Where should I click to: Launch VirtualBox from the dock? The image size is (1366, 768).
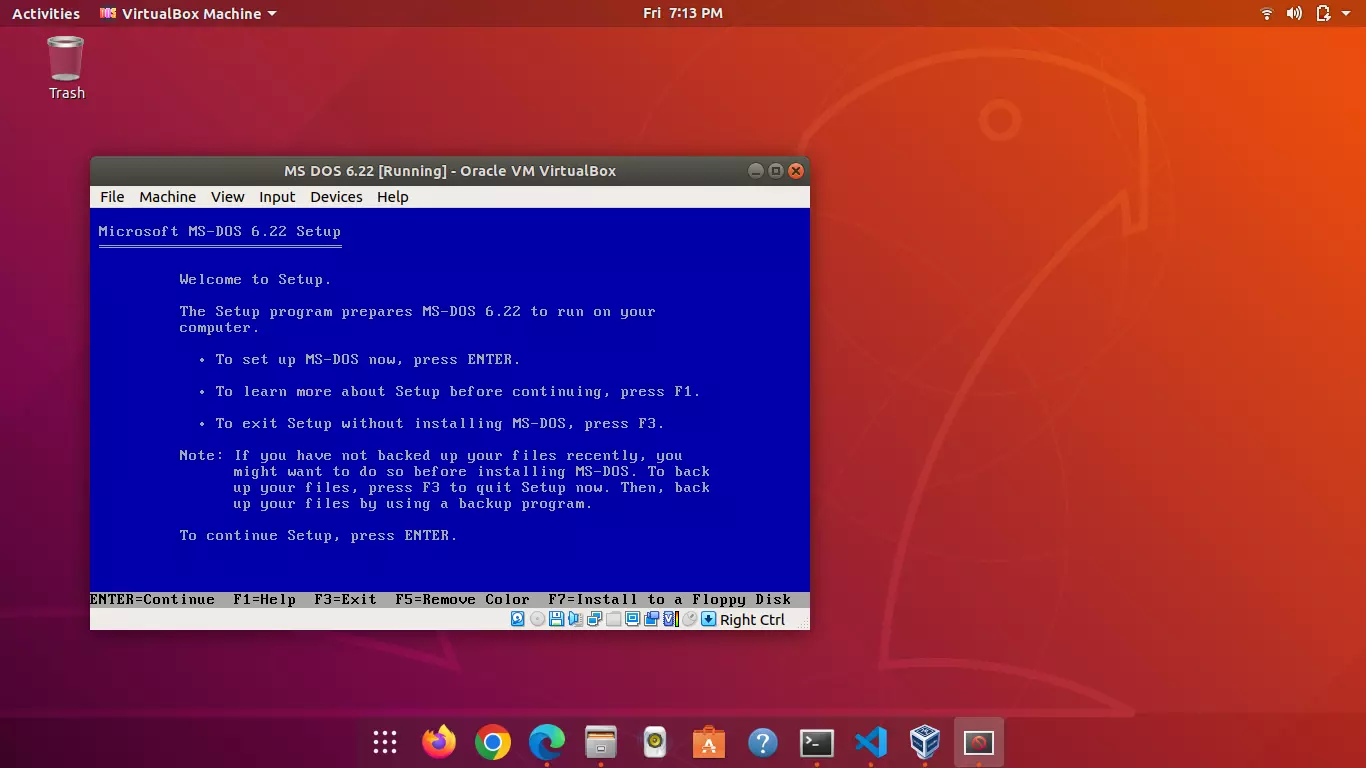tap(925, 742)
